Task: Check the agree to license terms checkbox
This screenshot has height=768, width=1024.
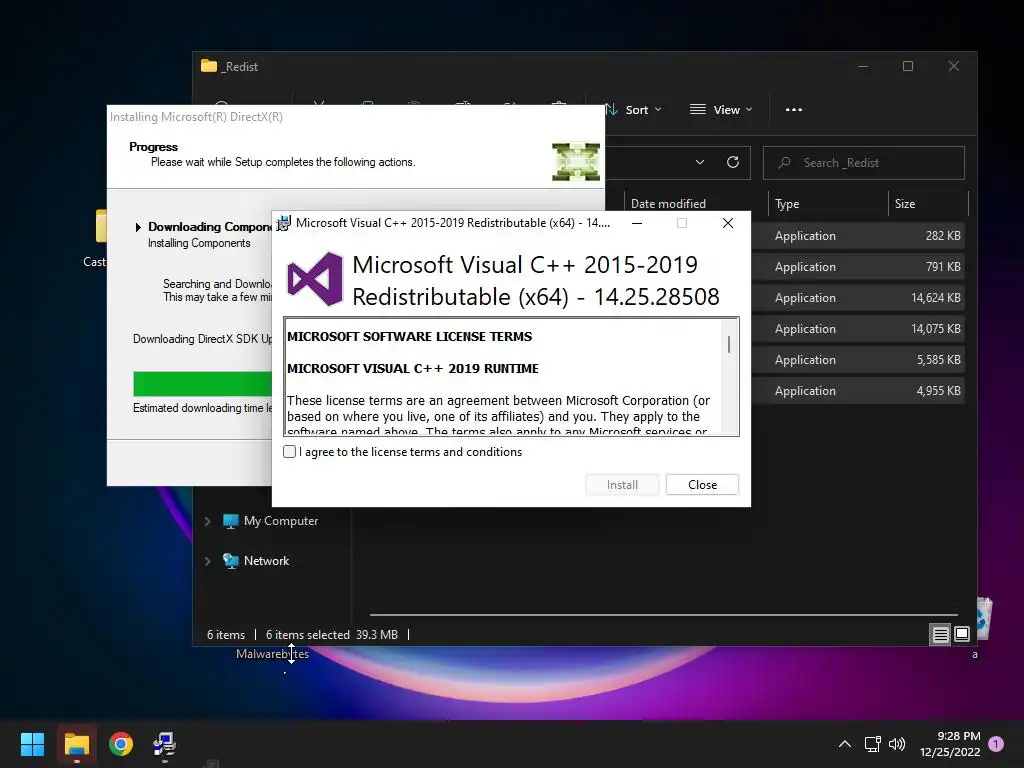Action: (x=289, y=452)
